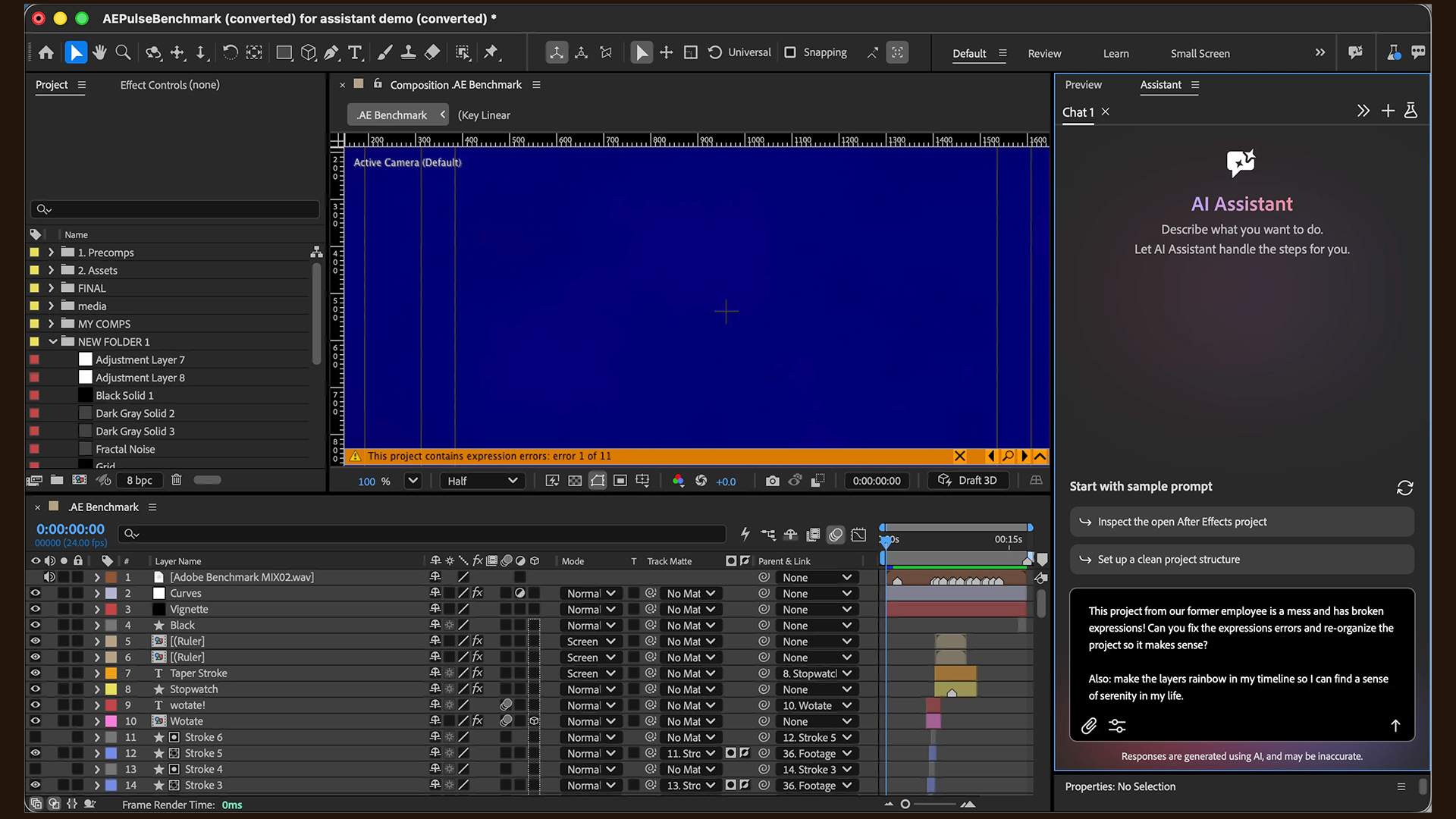Click the project panel search field
The height and width of the screenshot is (819, 1456).
click(x=175, y=209)
